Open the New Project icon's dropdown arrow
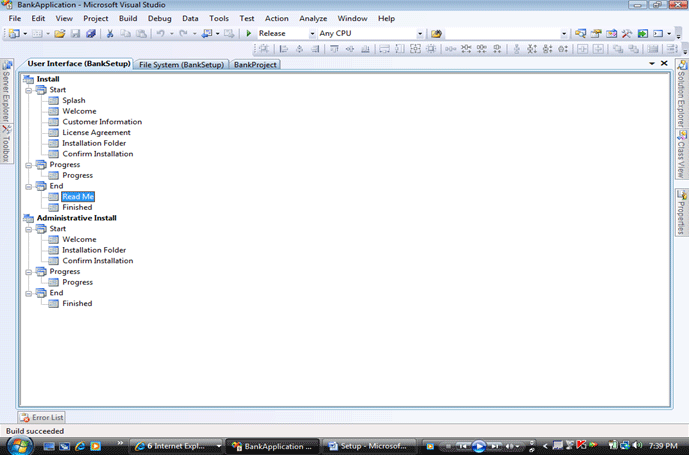 tap(25, 33)
